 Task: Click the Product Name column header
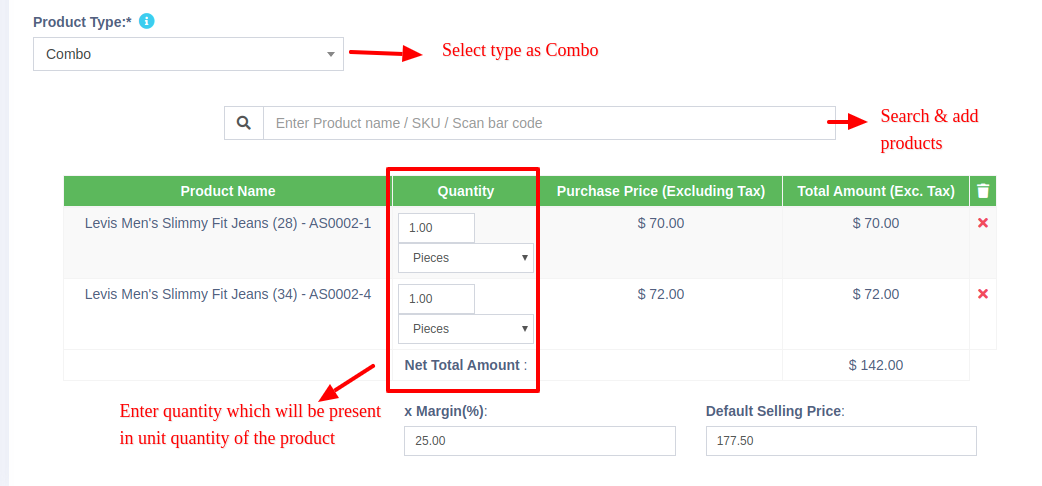pos(228,191)
